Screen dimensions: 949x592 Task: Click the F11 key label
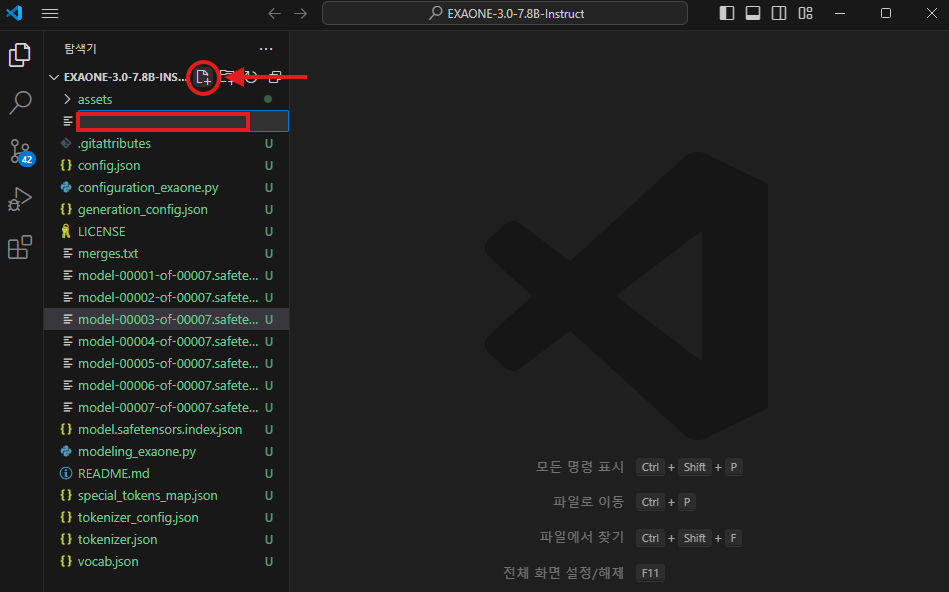(x=650, y=573)
